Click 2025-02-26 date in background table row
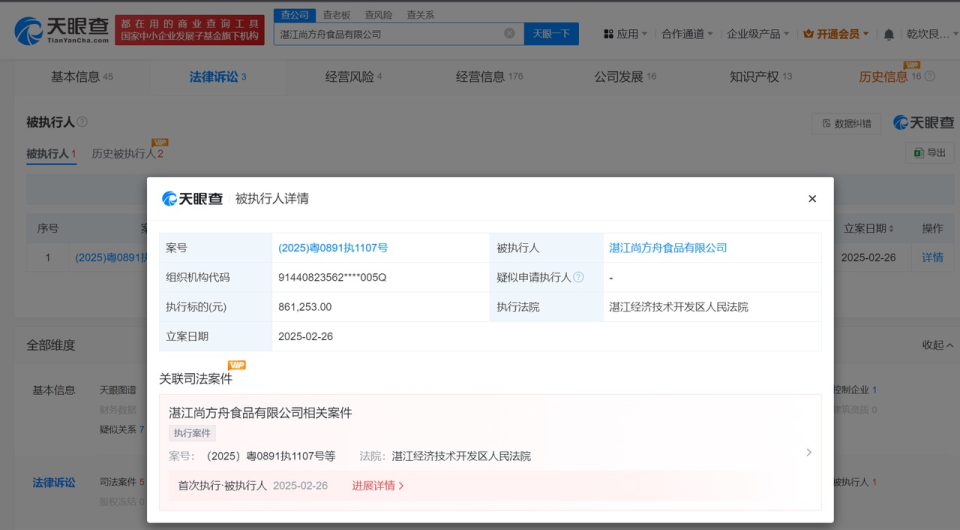Viewport: 960px width, 530px height. 868,258
